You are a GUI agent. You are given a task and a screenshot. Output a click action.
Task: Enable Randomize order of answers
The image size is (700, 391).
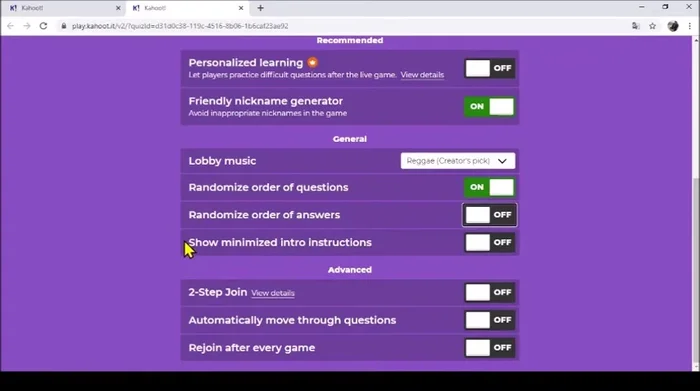[490, 215]
